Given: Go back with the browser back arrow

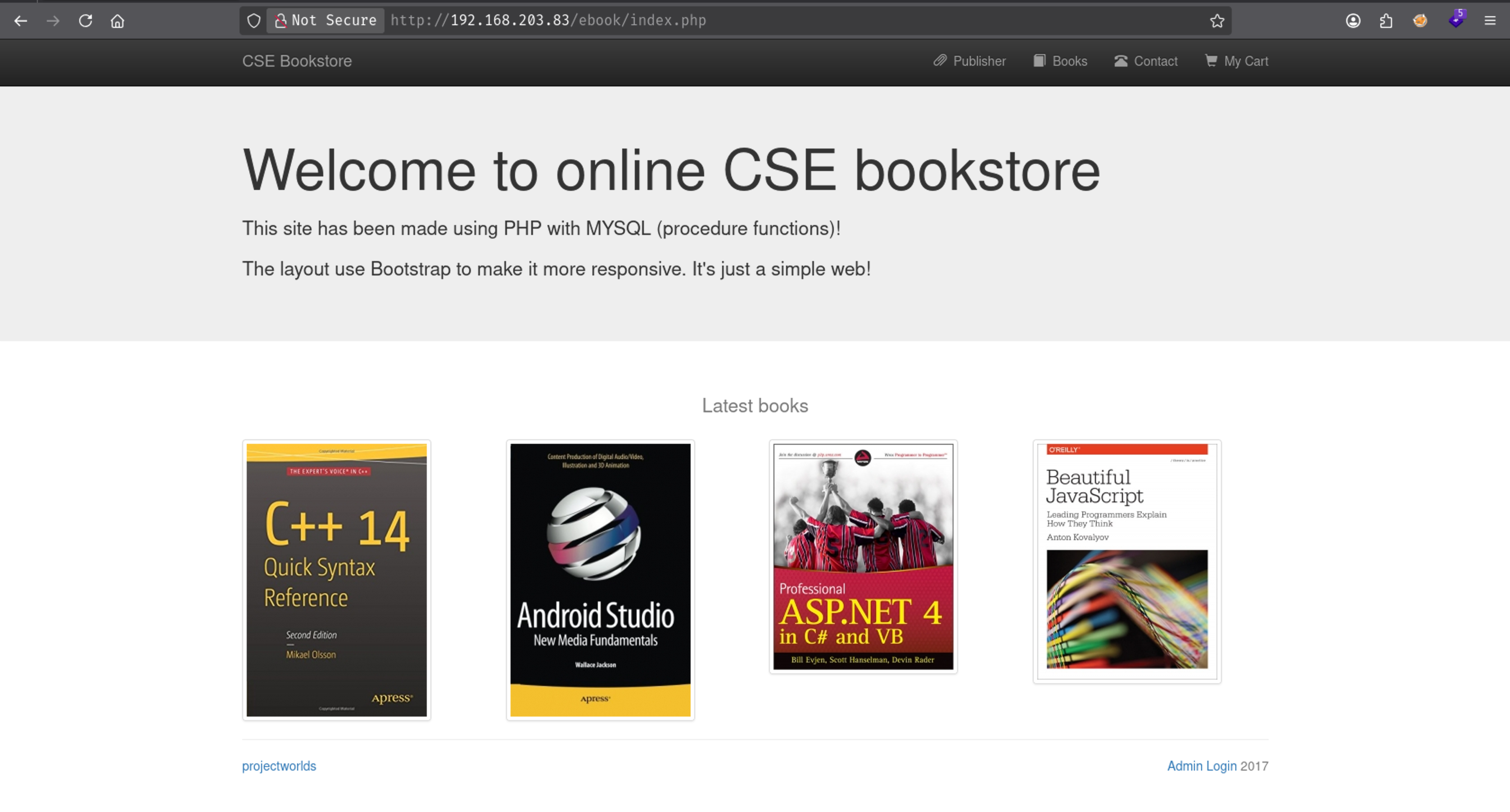Looking at the screenshot, I should (21, 21).
